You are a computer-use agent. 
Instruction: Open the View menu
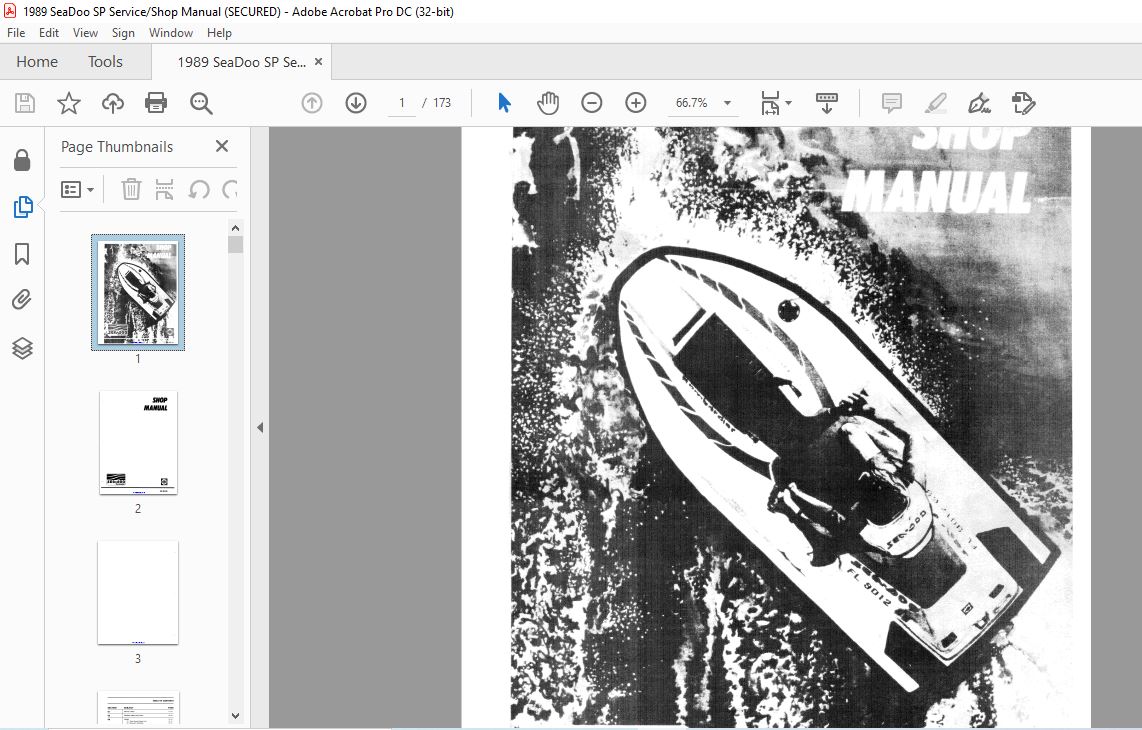(x=85, y=33)
